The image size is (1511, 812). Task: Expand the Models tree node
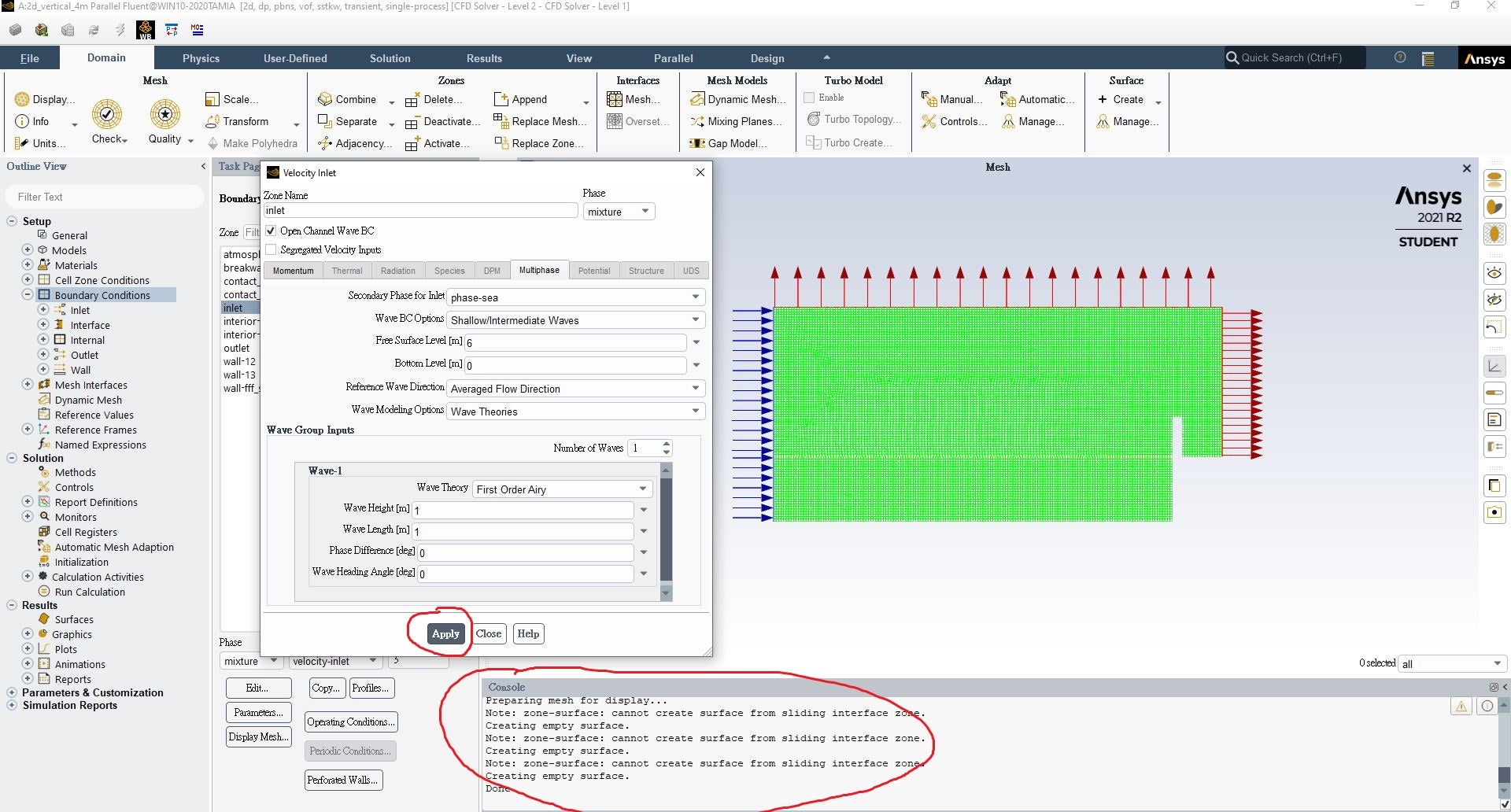[28, 250]
